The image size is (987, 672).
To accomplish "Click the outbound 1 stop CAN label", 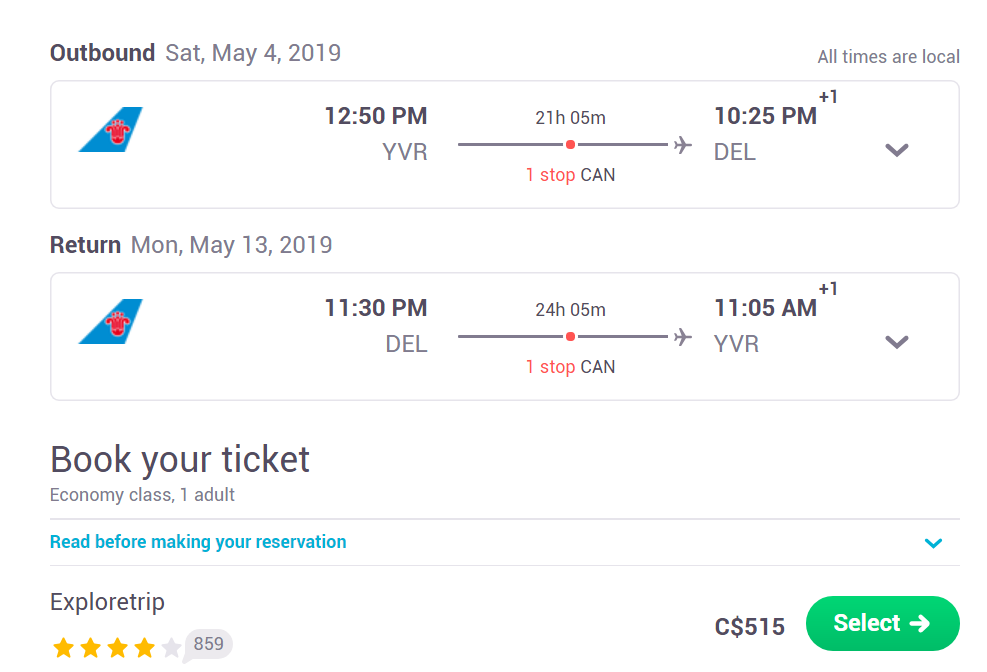I will (x=570, y=174).
